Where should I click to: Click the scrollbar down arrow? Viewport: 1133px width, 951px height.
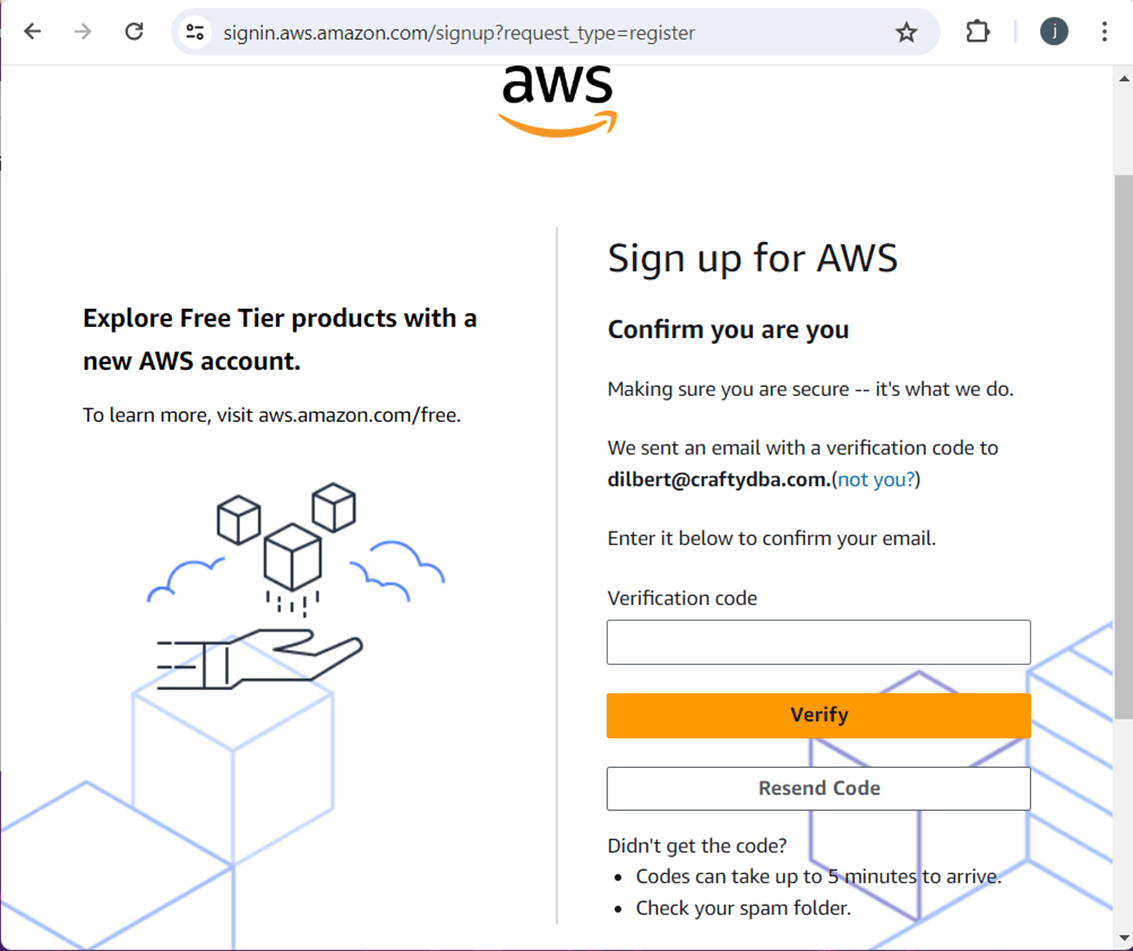point(1123,939)
